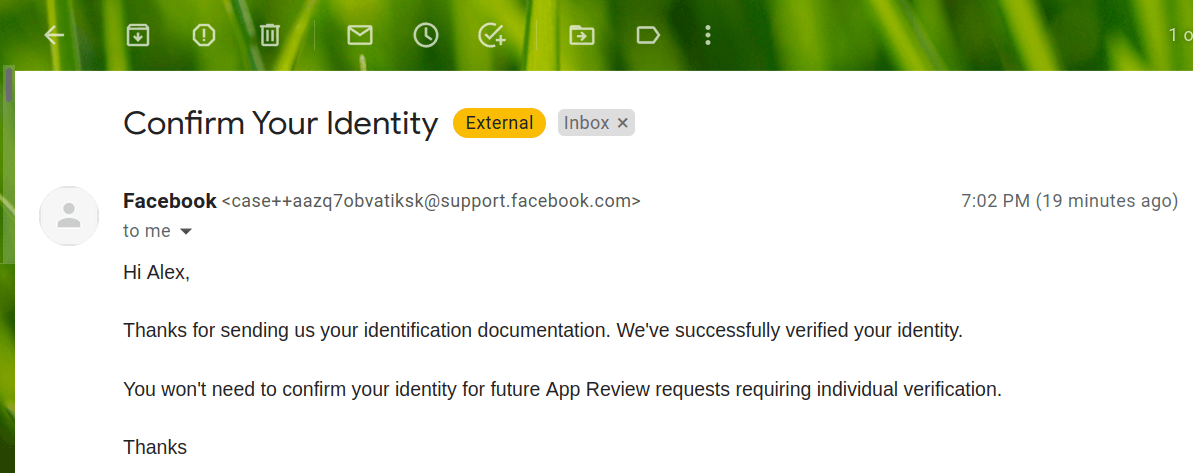Archive this email
The width and height of the screenshot is (1193, 473).
[x=138, y=35]
